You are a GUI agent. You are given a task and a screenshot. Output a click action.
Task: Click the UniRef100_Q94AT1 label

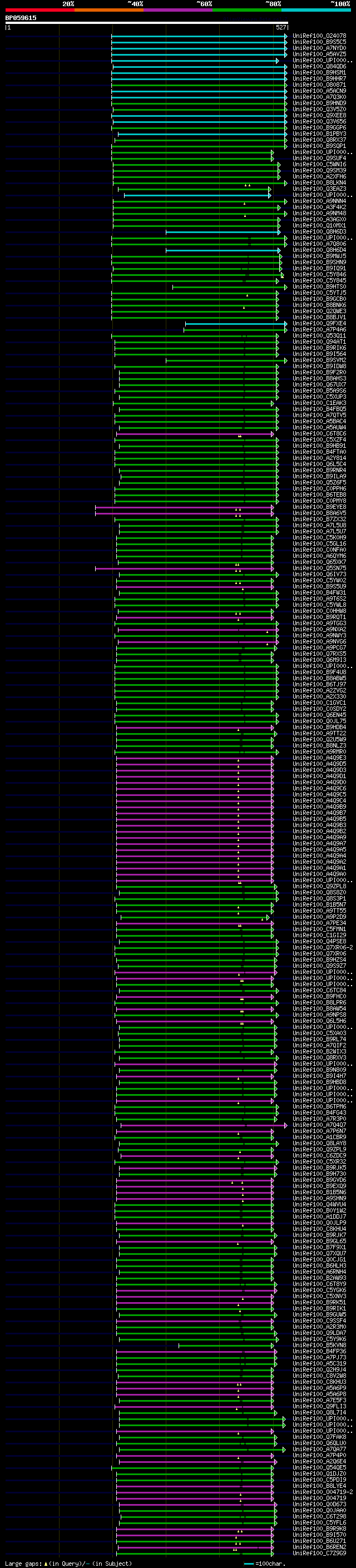tap(319, 342)
